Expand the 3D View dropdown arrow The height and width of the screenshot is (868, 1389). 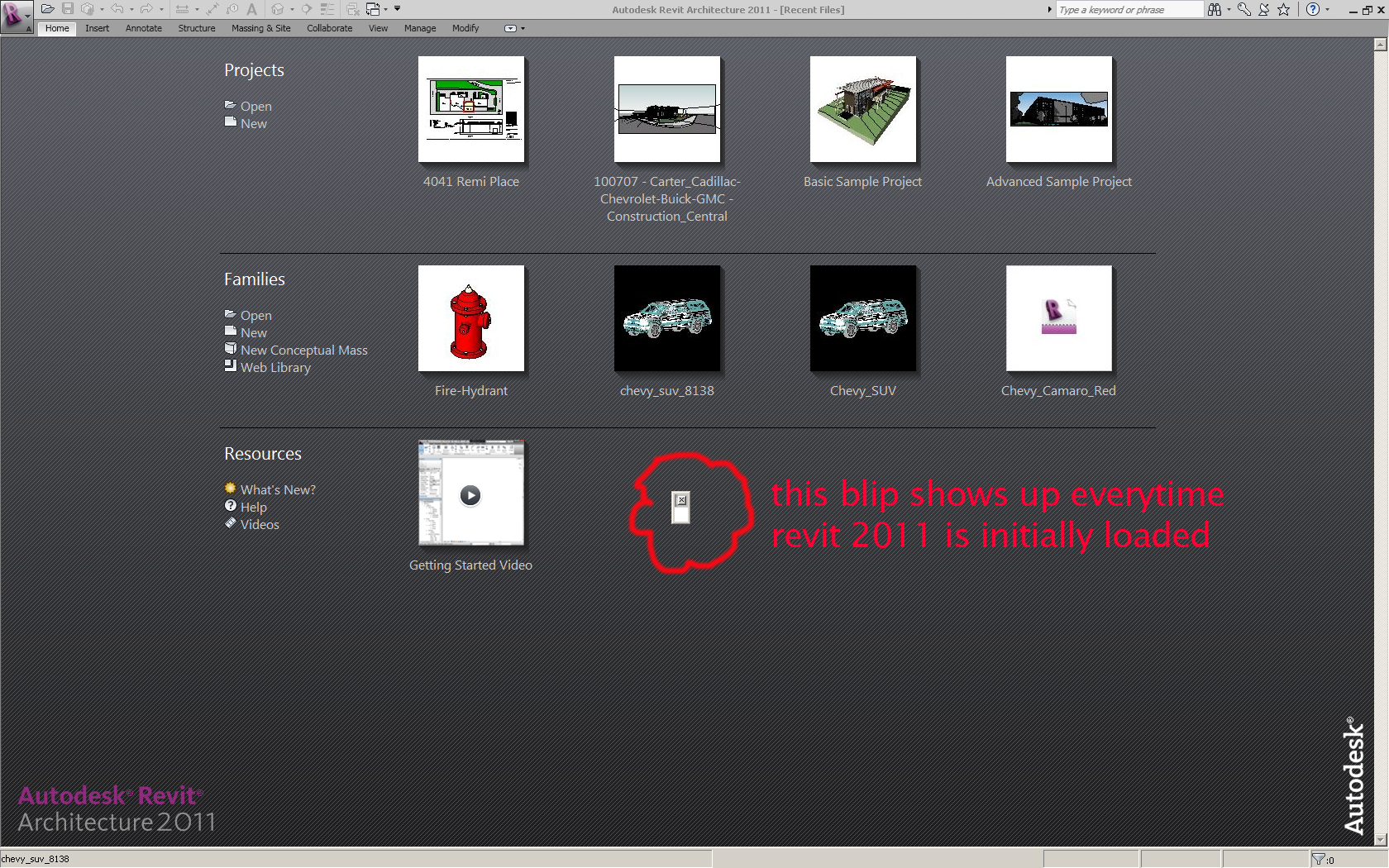point(292,9)
